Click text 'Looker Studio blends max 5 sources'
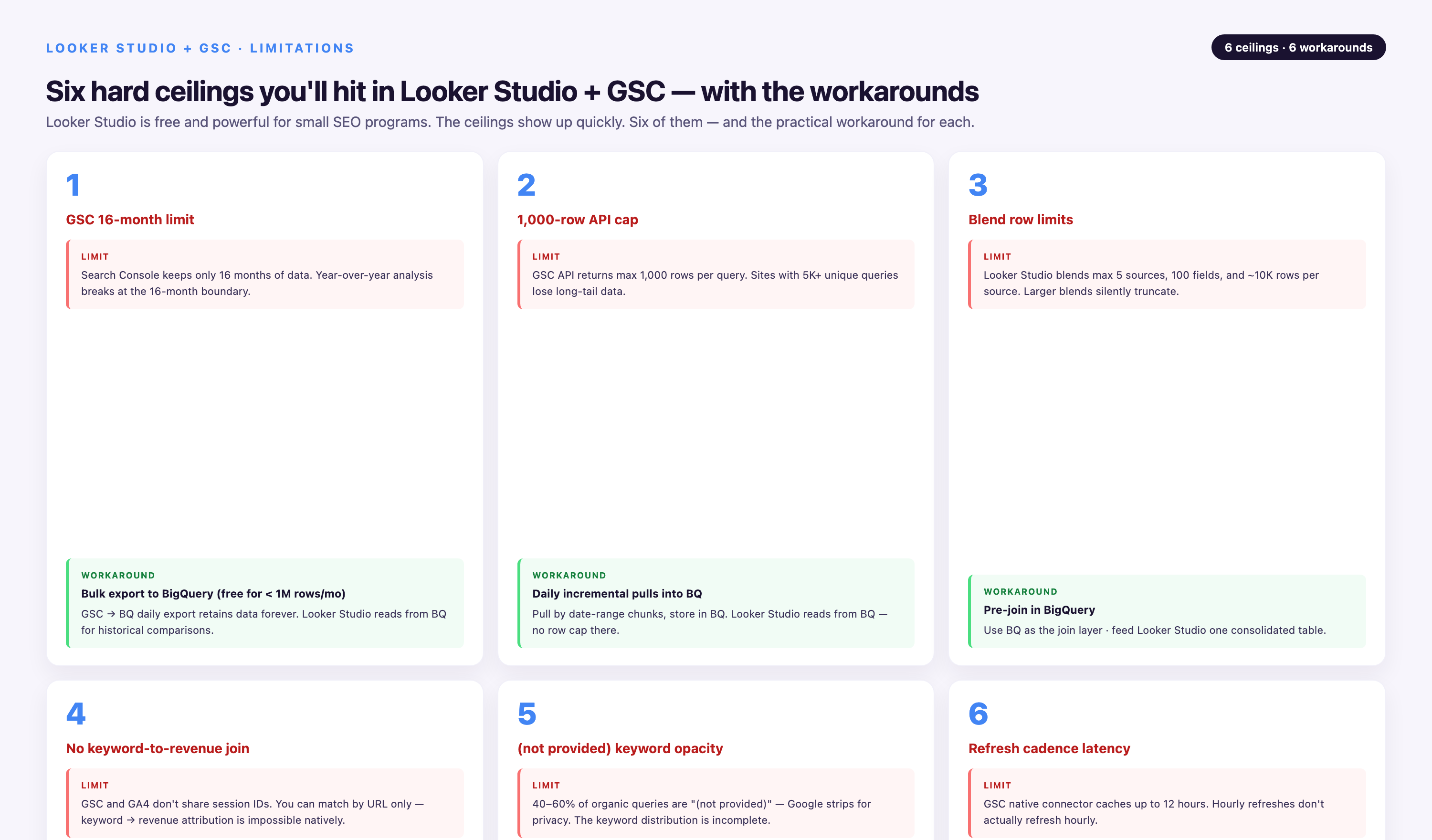The width and height of the screenshot is (1432, 840). (1151, 283)
